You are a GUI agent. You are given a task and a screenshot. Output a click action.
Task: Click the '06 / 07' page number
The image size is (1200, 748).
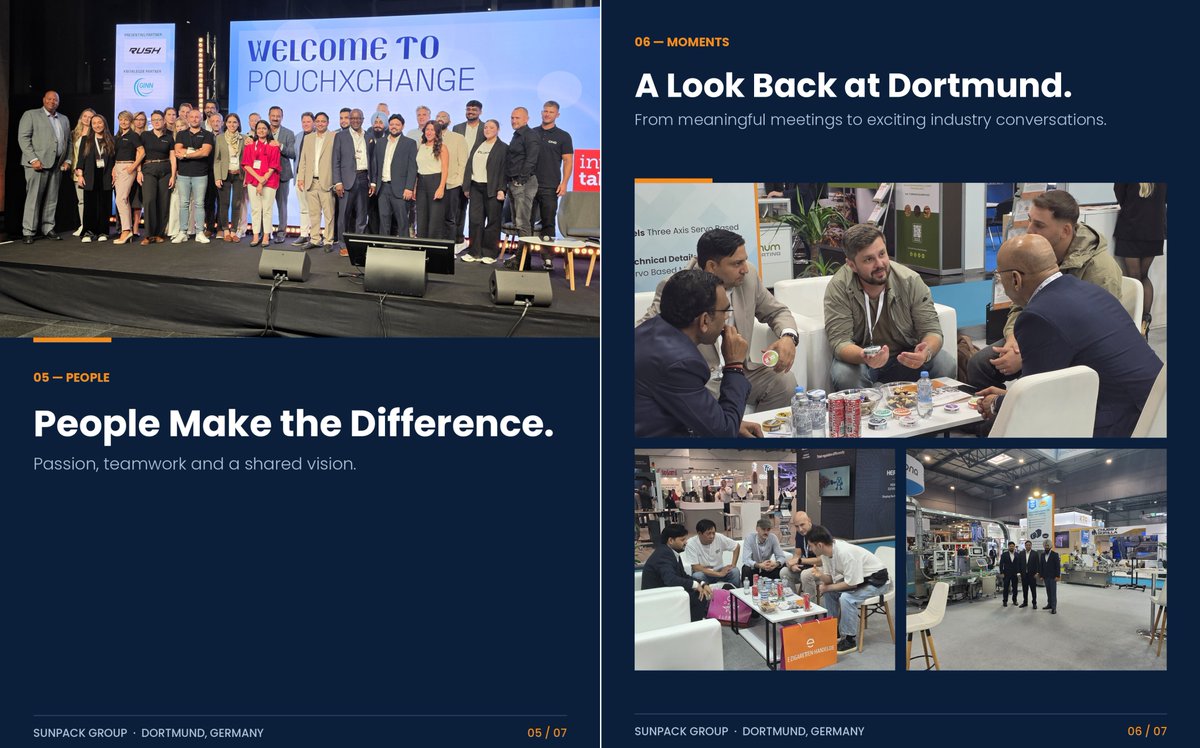click(1147, 731)
